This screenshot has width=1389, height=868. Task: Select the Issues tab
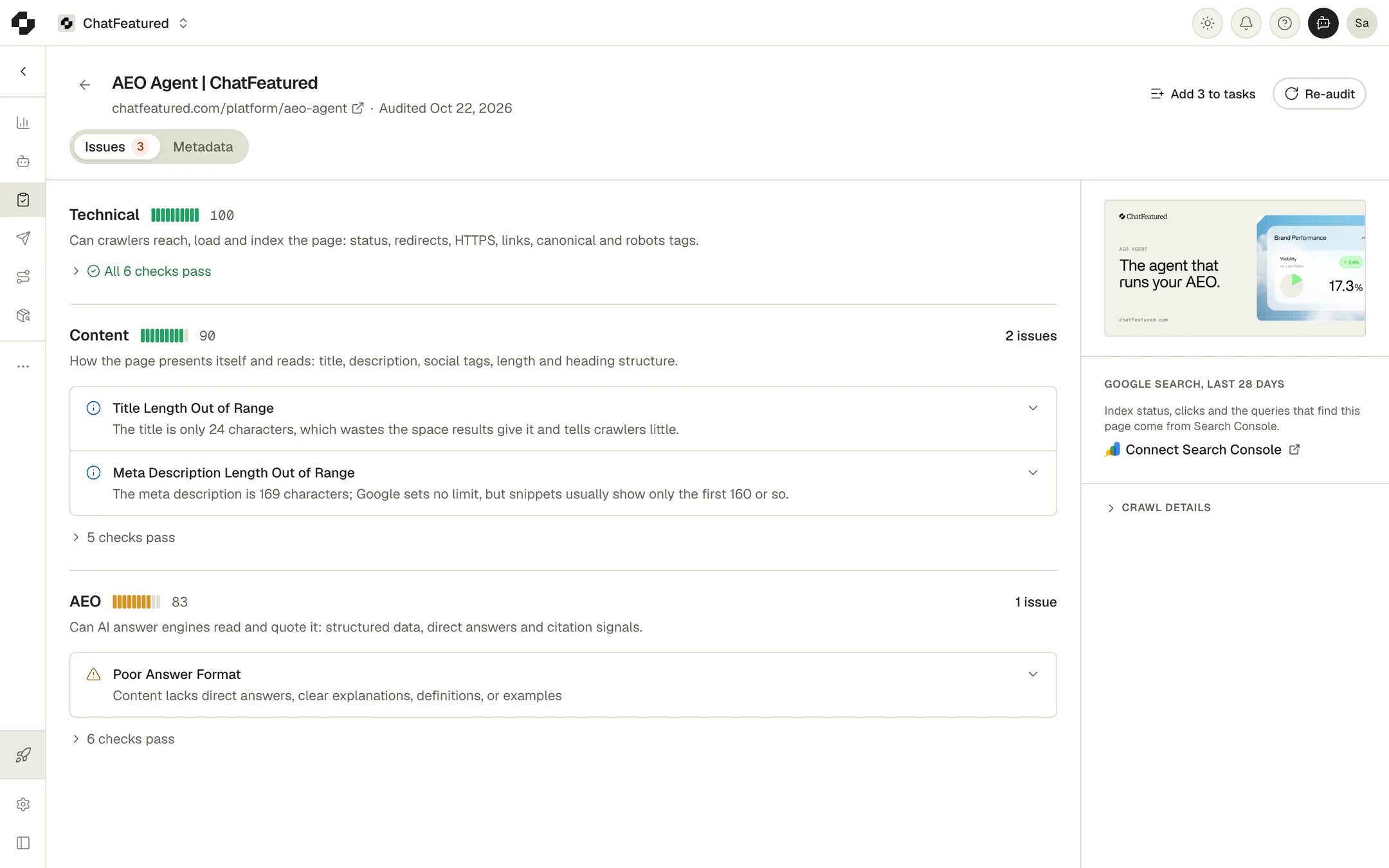tap(116, 147)
